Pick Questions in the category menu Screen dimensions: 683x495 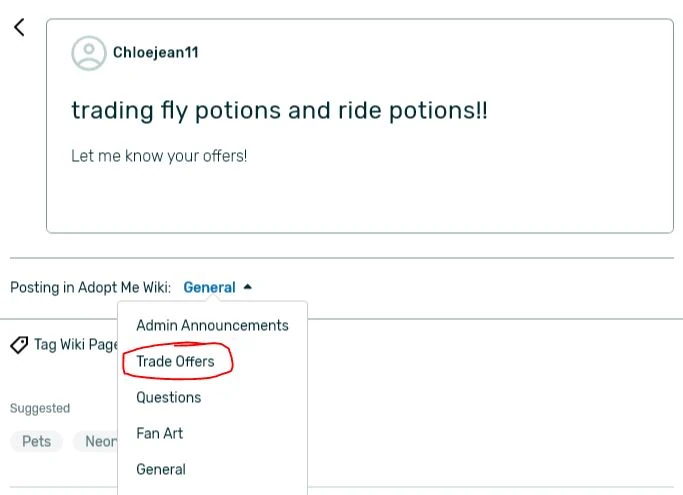click(168, 397)
